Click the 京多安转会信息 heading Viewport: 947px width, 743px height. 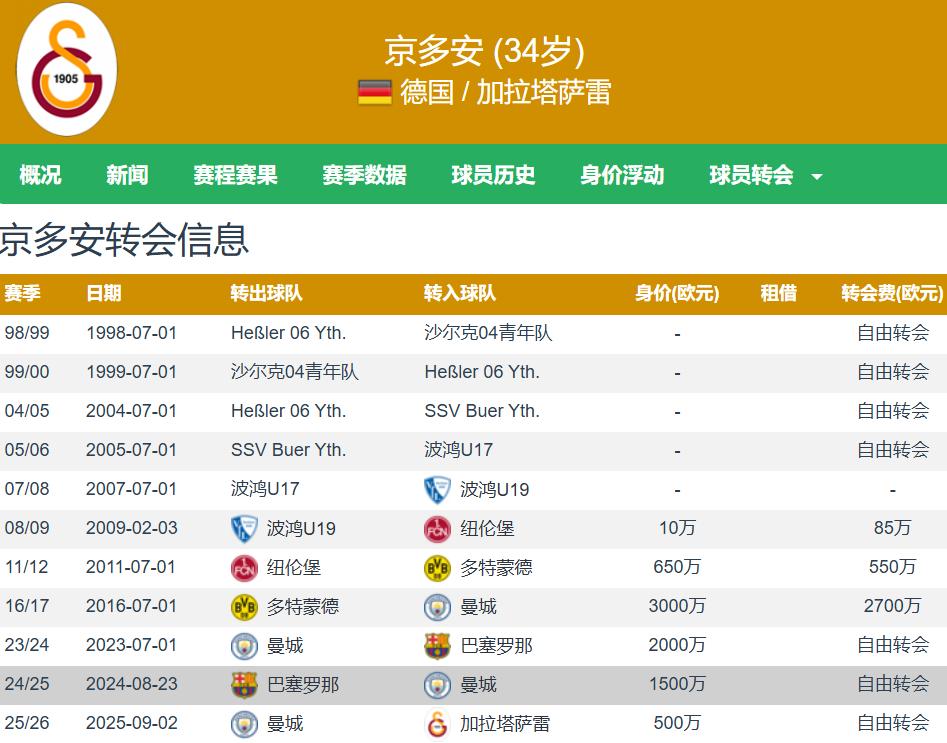124,240
